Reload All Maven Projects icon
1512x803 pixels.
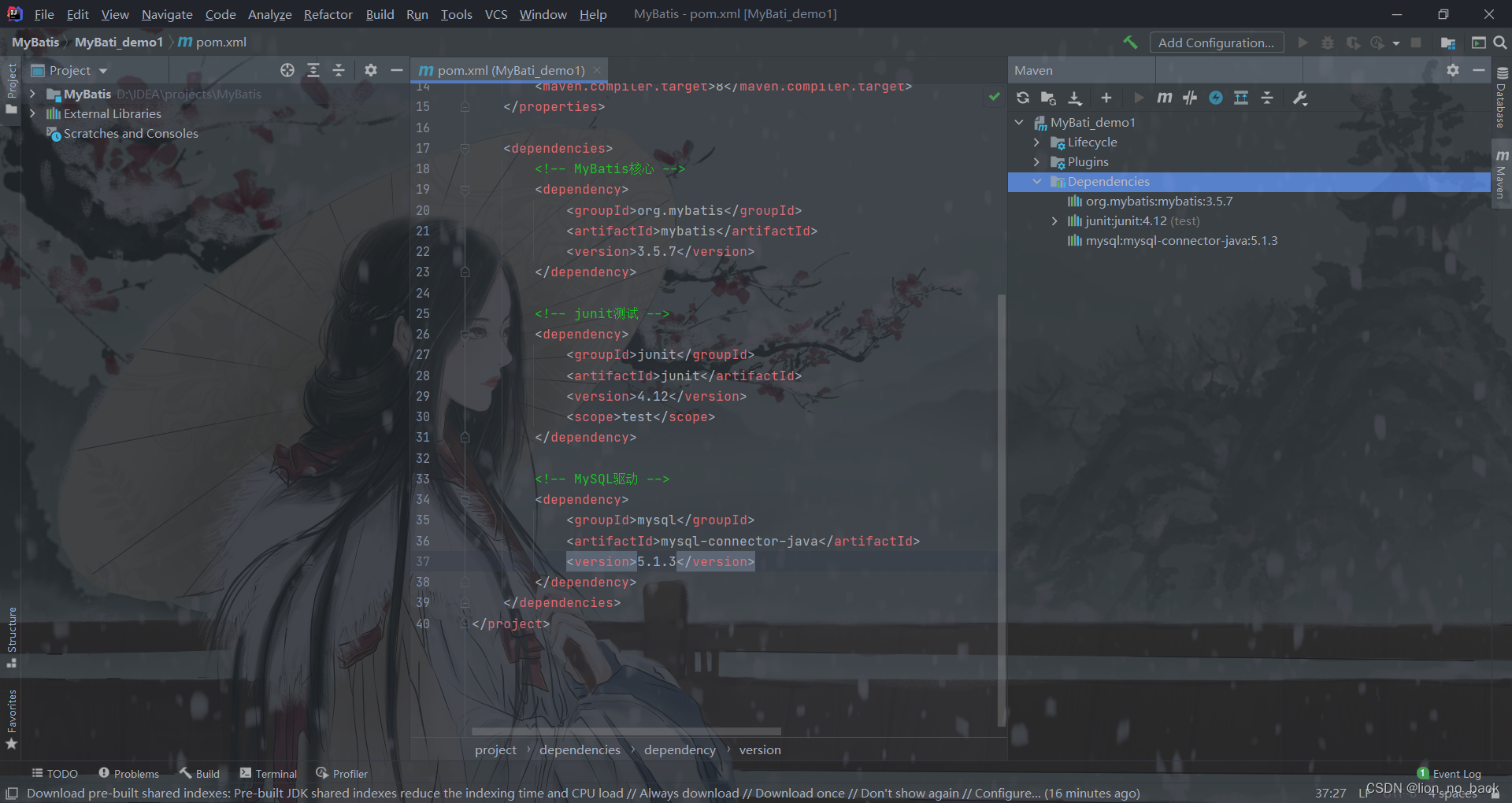[x=1023, y=98]
